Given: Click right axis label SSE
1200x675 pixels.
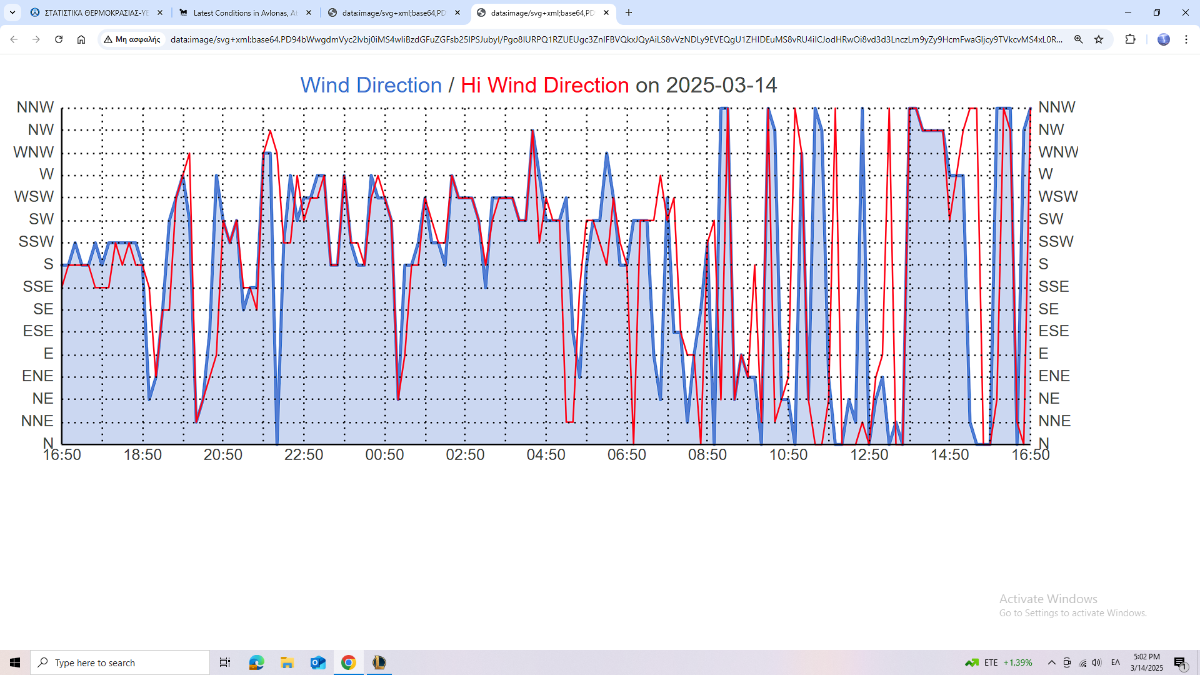Looking at the screenshot, I should 1054,286.
